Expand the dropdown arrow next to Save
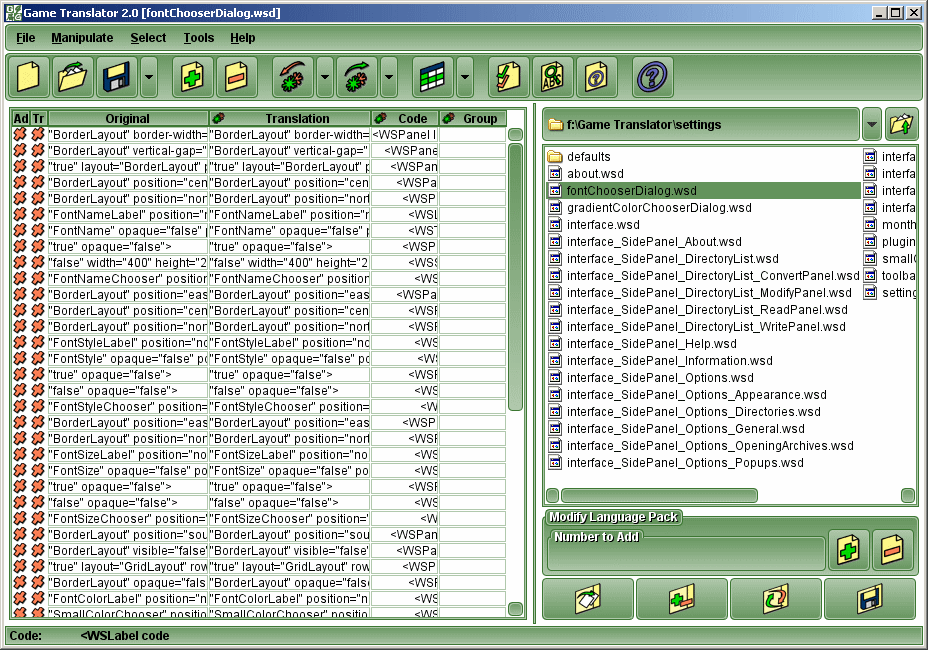The image size is (928, 650). pyautogui.click(x=148, y=77)
